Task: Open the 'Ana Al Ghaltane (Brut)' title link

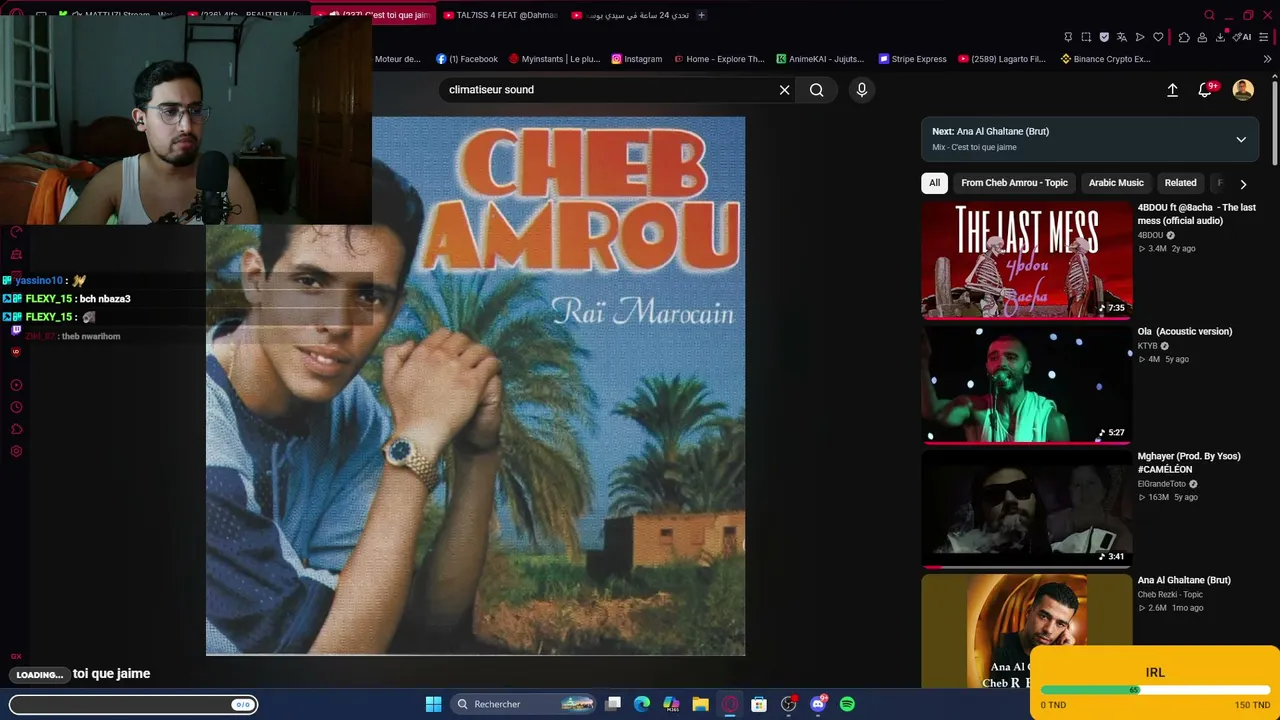Action: tap(1184, 580)
